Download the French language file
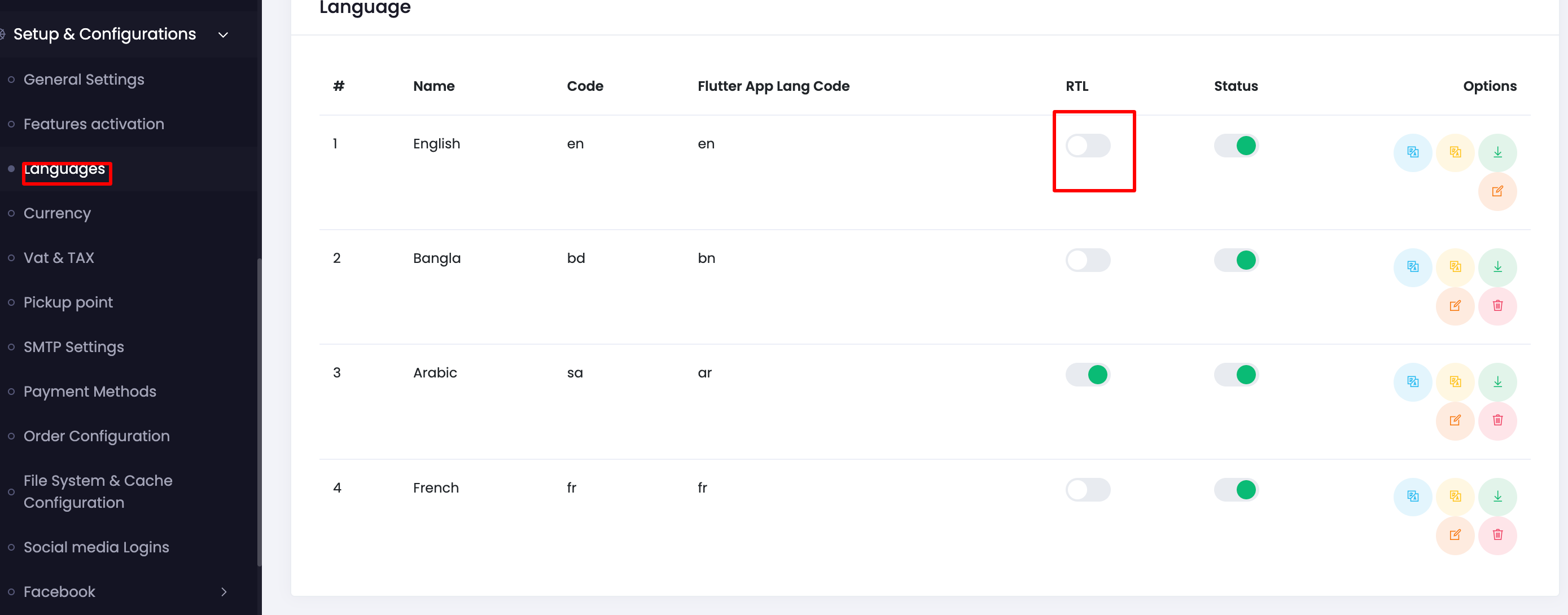Viewport: 1568px width, 615px height. (x=1497, y=497)
